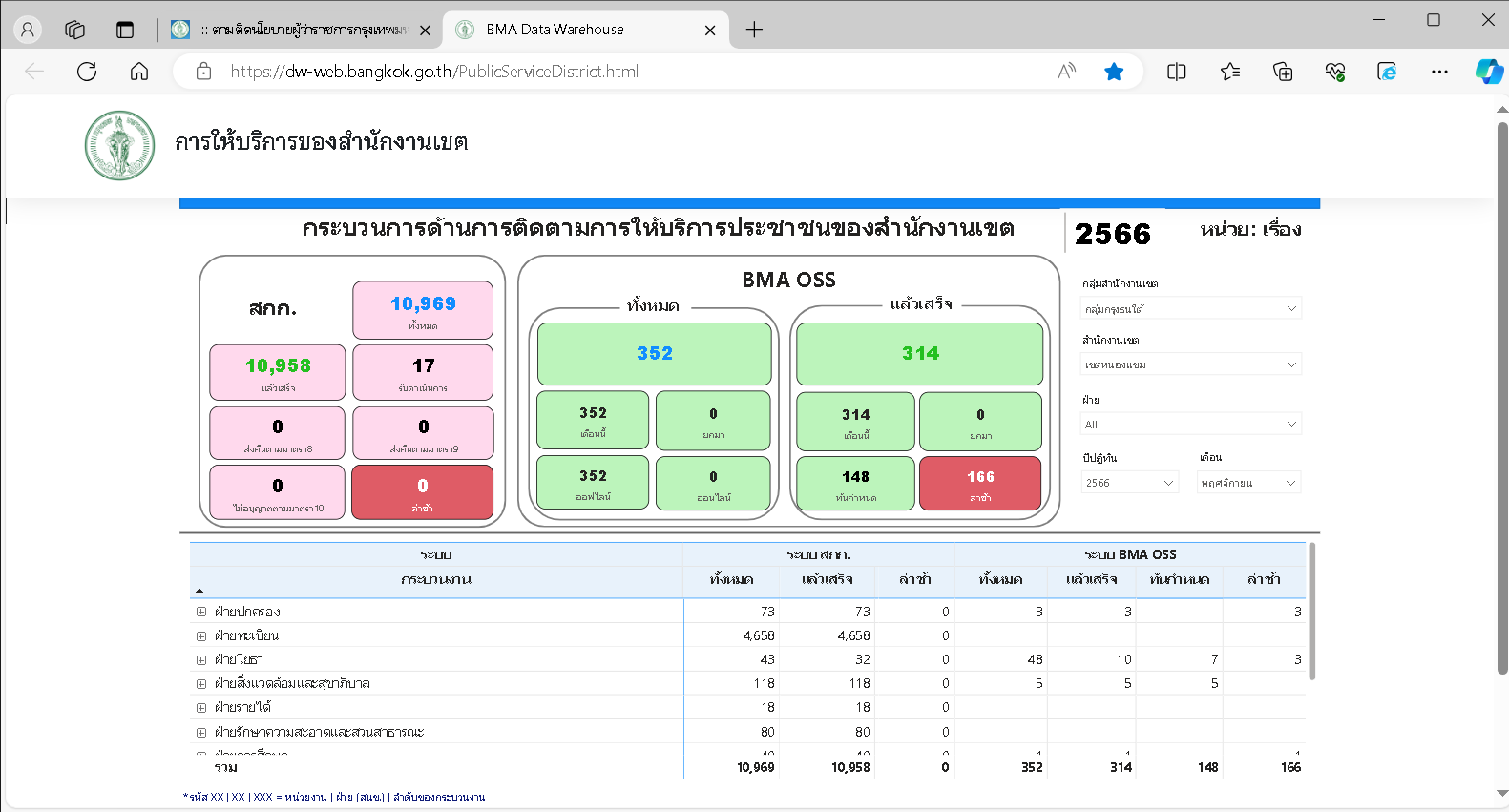Open Split screen icon in toolbar
This screenshot has height=812, width=1509.
click(1176, 72)
